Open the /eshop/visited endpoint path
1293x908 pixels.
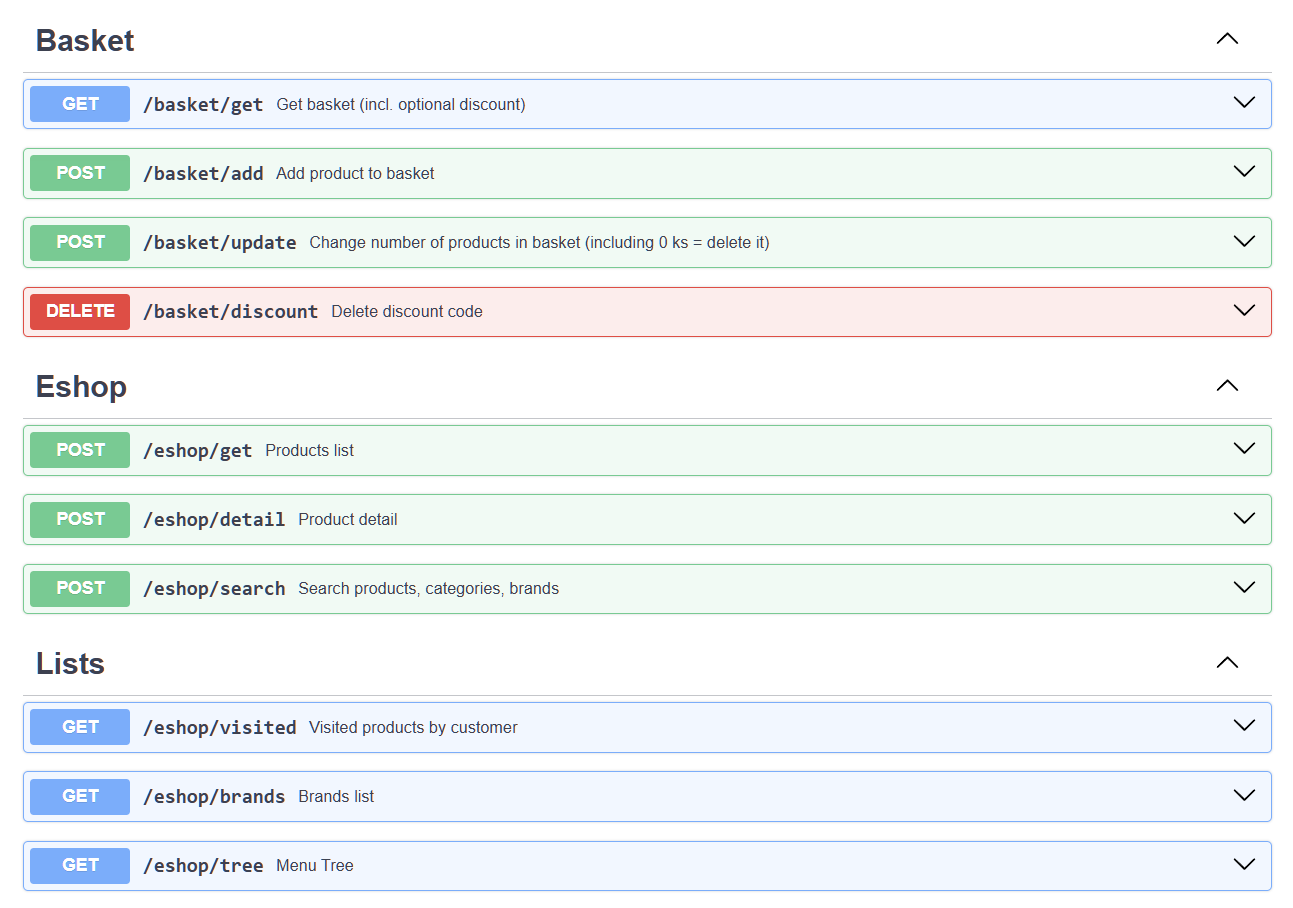click(219, 728)
